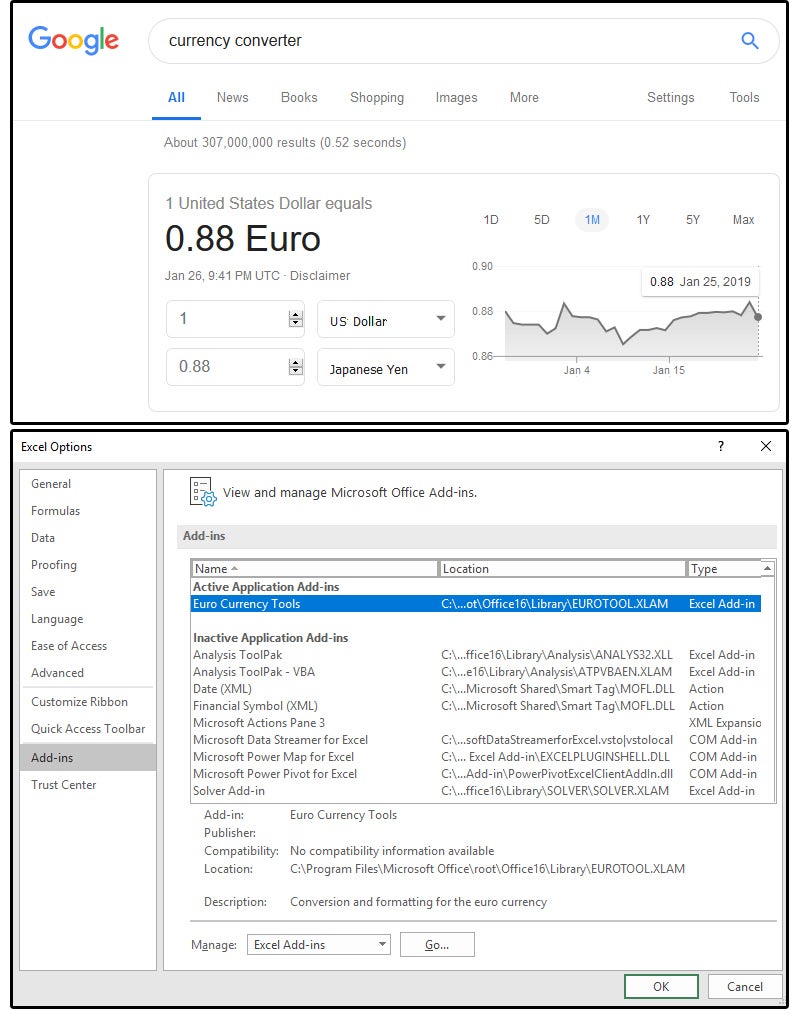Open the Customize Ribbon category
The width and height of the screenshot is (798, 1014).
pyautogui.click(x=87, y=702)
